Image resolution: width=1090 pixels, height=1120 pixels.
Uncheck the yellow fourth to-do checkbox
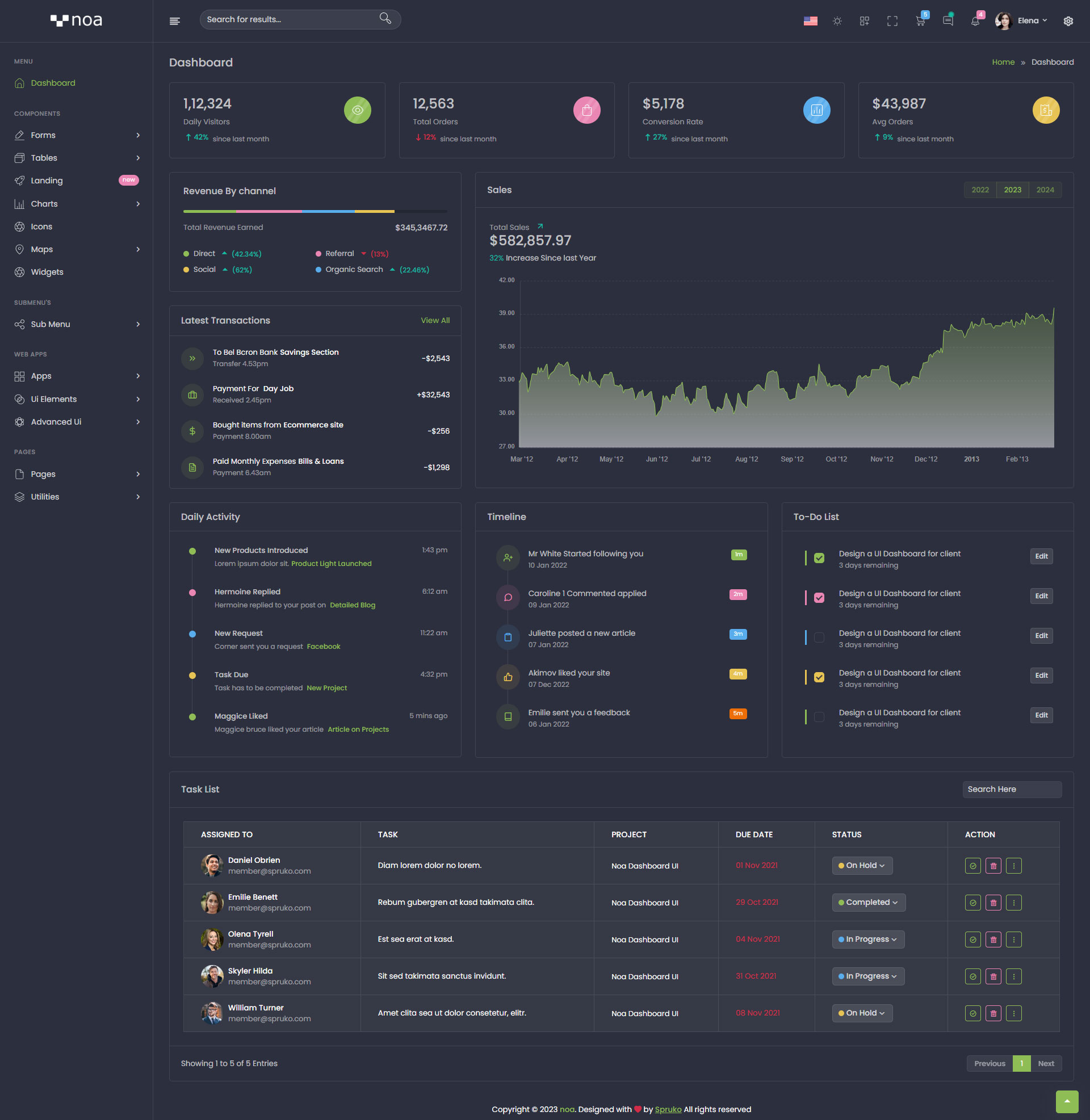(x=819, y=677)
